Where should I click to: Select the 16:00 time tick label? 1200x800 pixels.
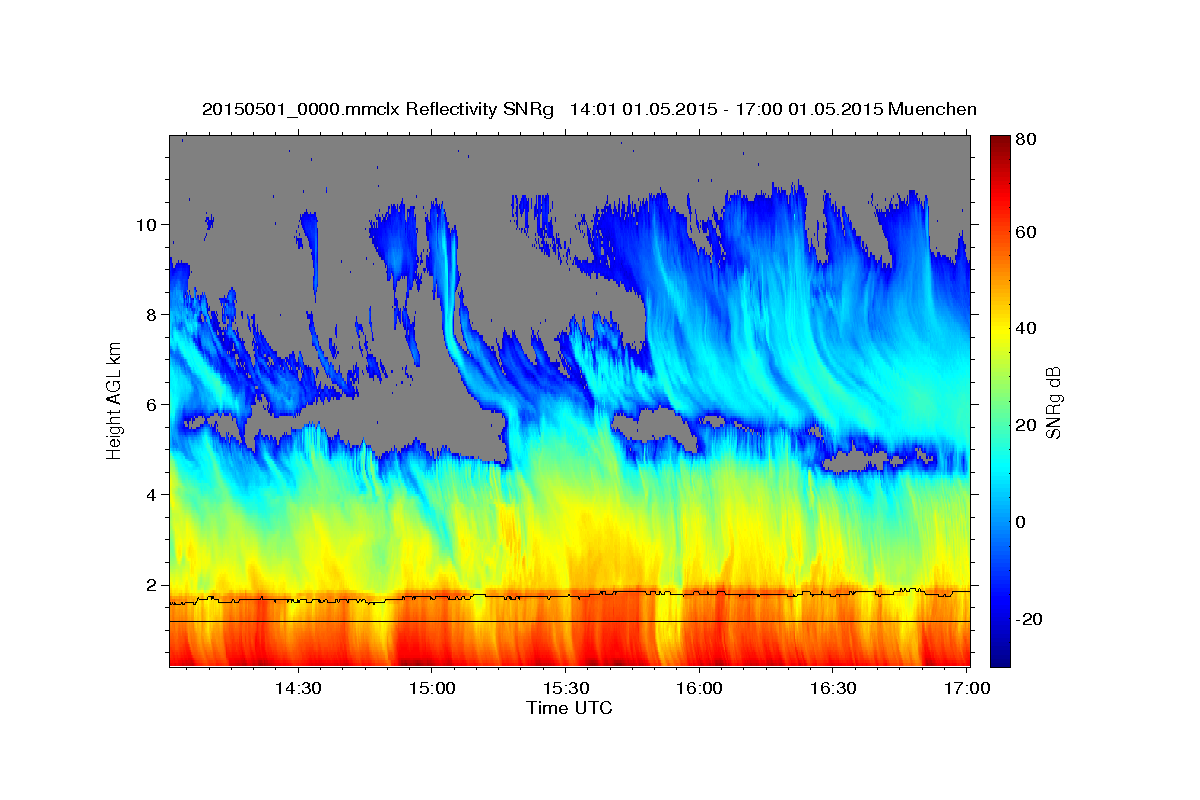pyautogui.click(x=699, y=689)
